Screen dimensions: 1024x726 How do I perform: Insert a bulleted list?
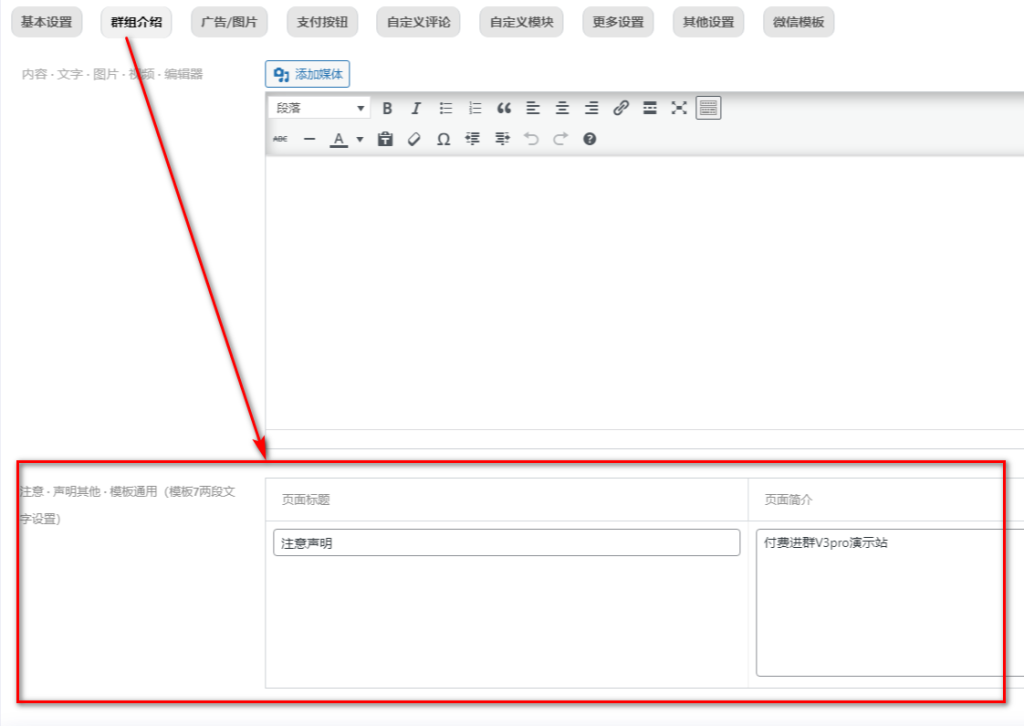[446, 108]
